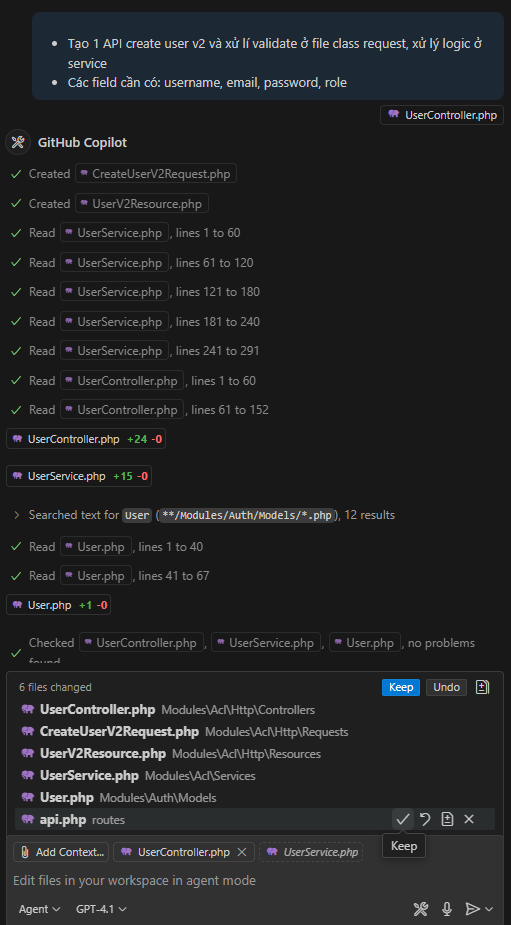Open the GPT-4.1 model picker
The width and height of the screenshot is (511, 925).
pos(101,909)
